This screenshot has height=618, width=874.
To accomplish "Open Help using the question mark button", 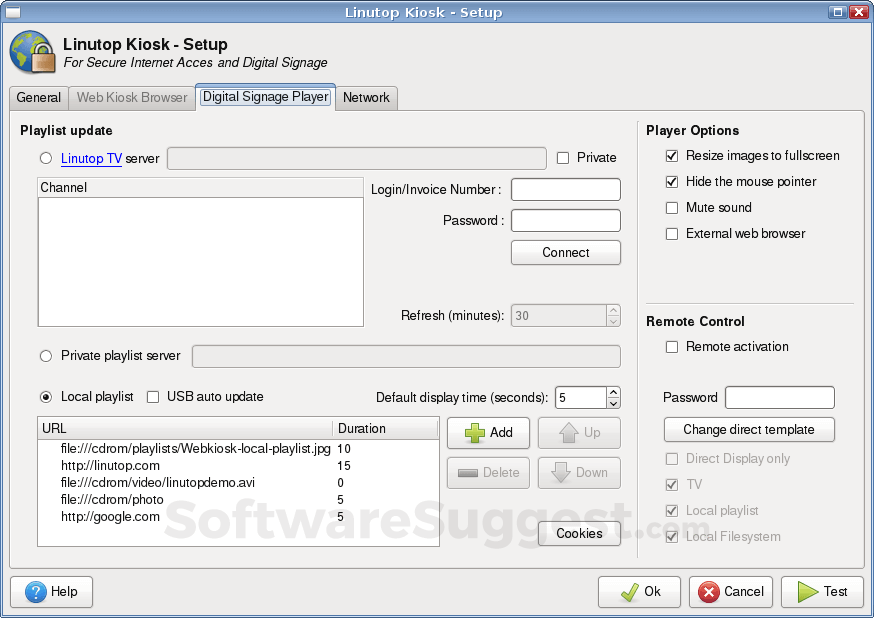I will 51,591.
